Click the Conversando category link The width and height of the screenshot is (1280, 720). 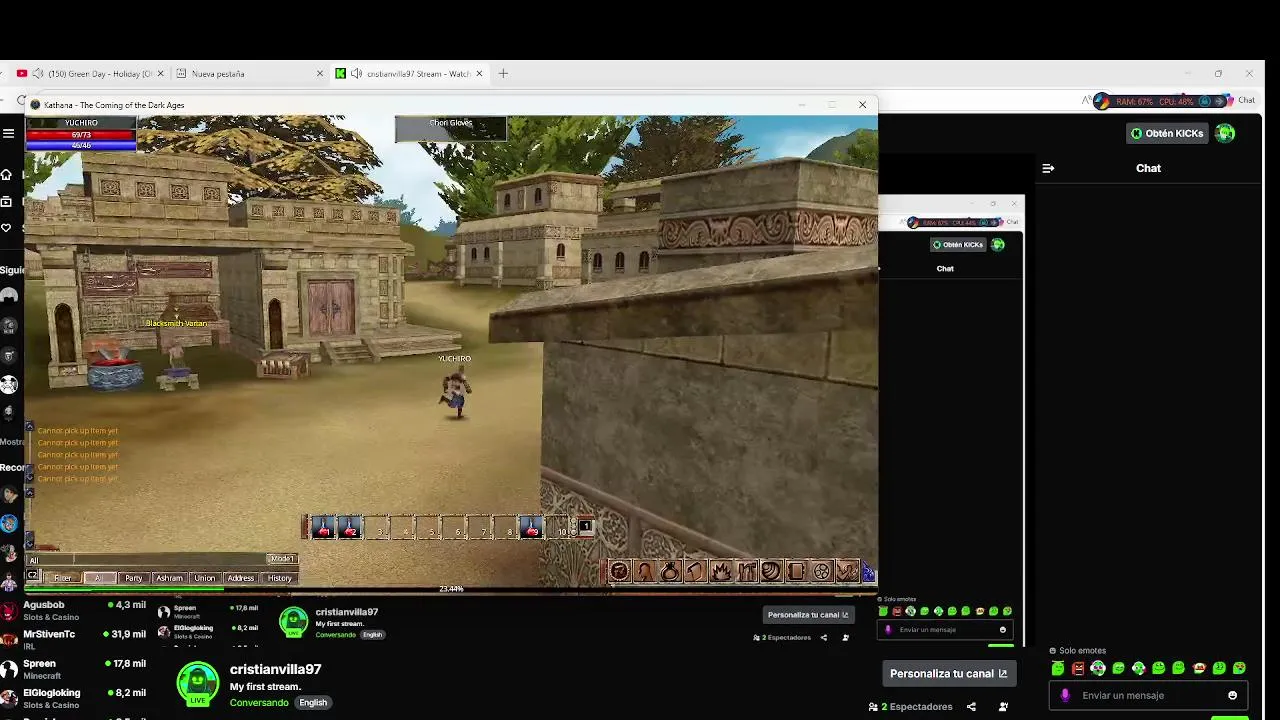point(259,702)
